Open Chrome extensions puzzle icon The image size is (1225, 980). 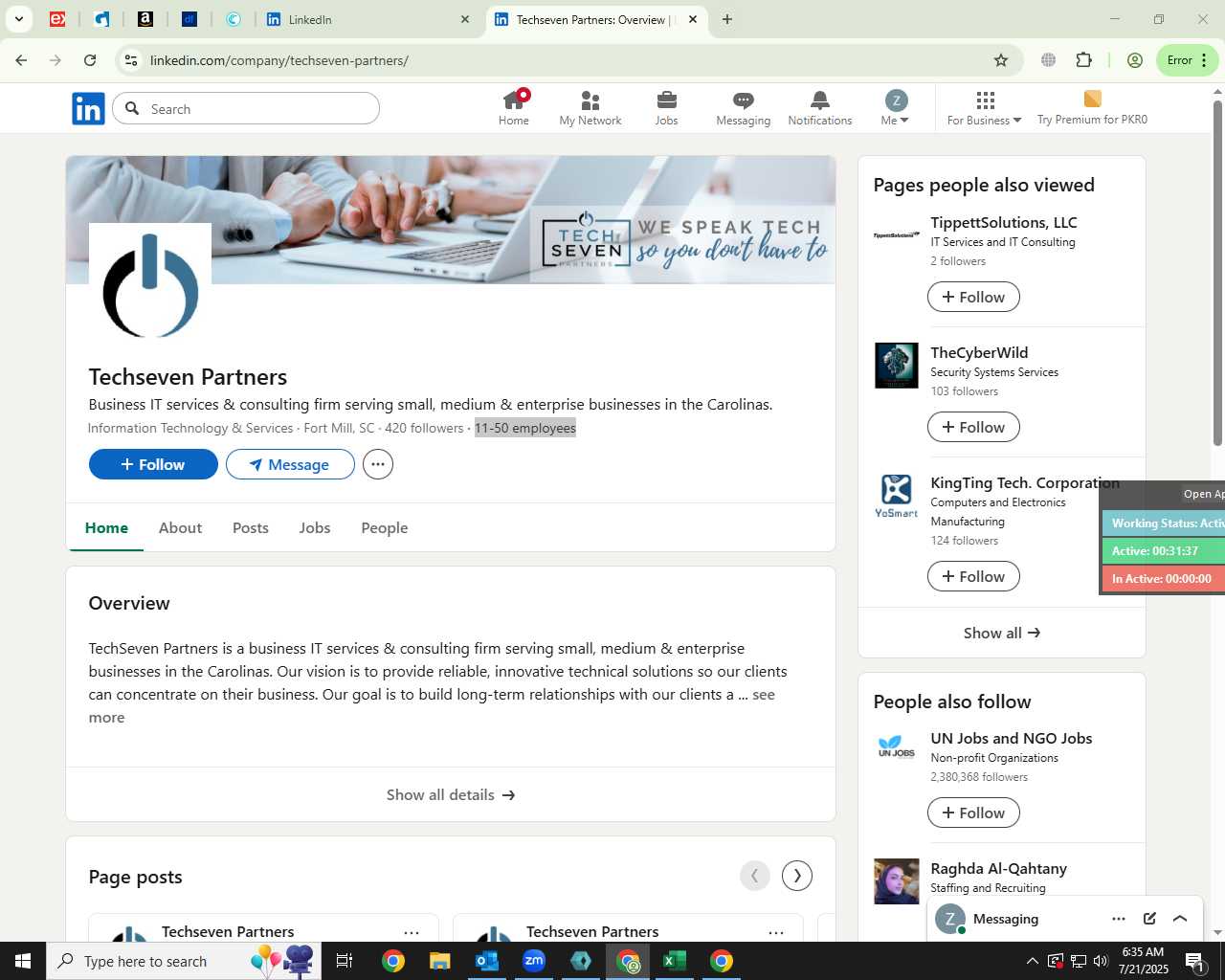pyautogui.click(x=1084, y=60)
